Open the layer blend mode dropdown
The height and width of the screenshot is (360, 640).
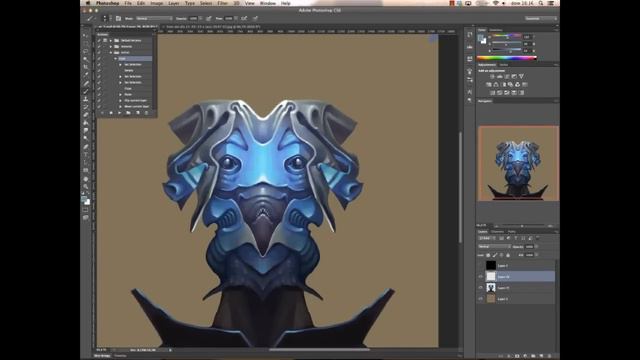point(494,247)
